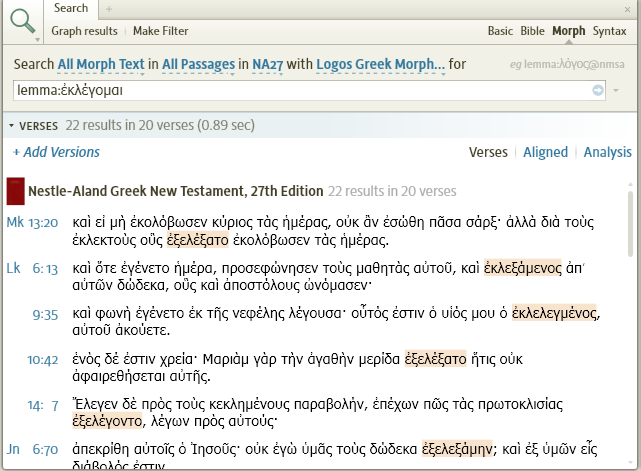
Task: Click Make Filter
Action: (x=161, y=31)
